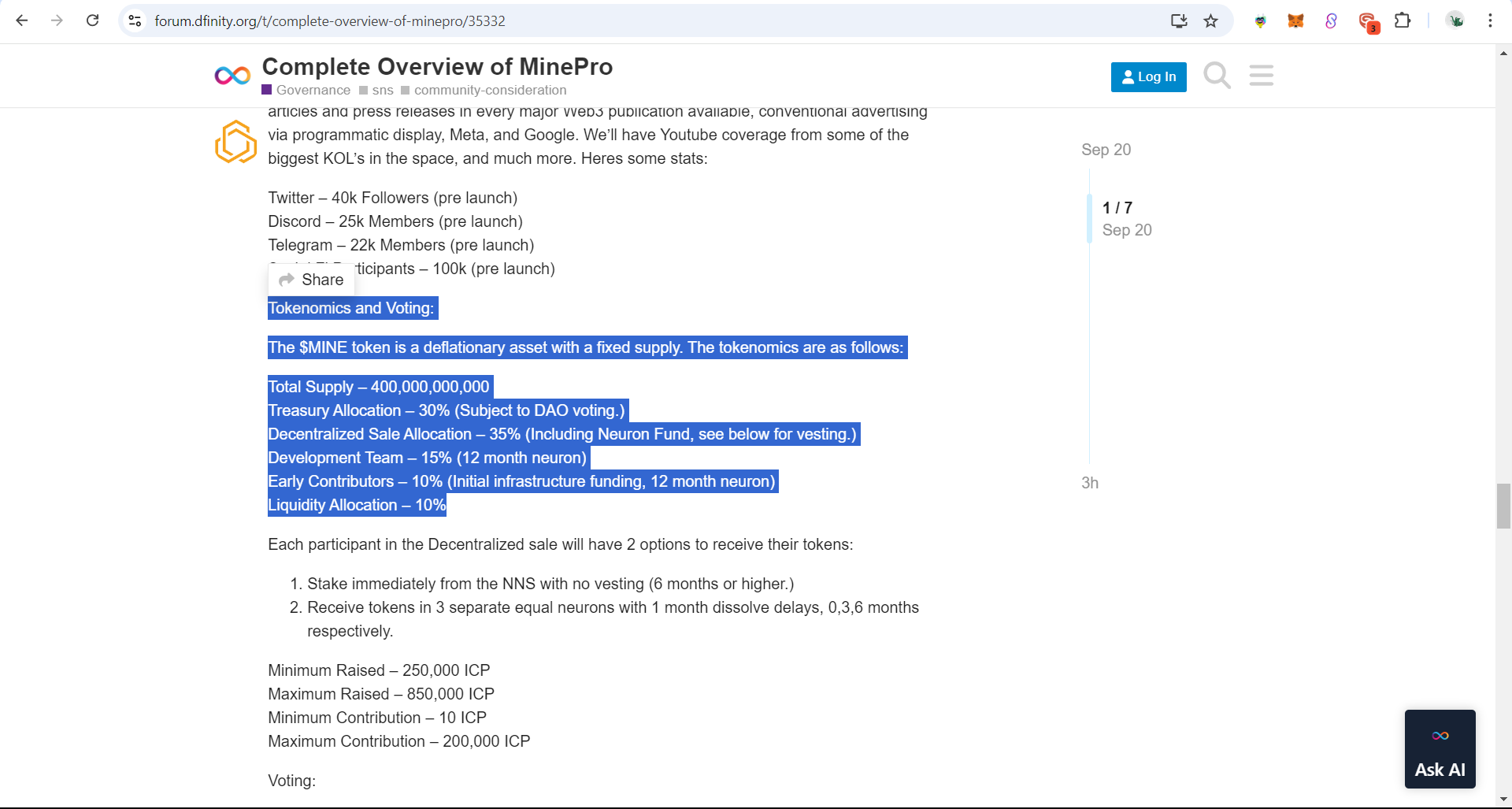Click the Log In button
Image resolution: width=1512 pixels, height=809 pixels.
1148,76
